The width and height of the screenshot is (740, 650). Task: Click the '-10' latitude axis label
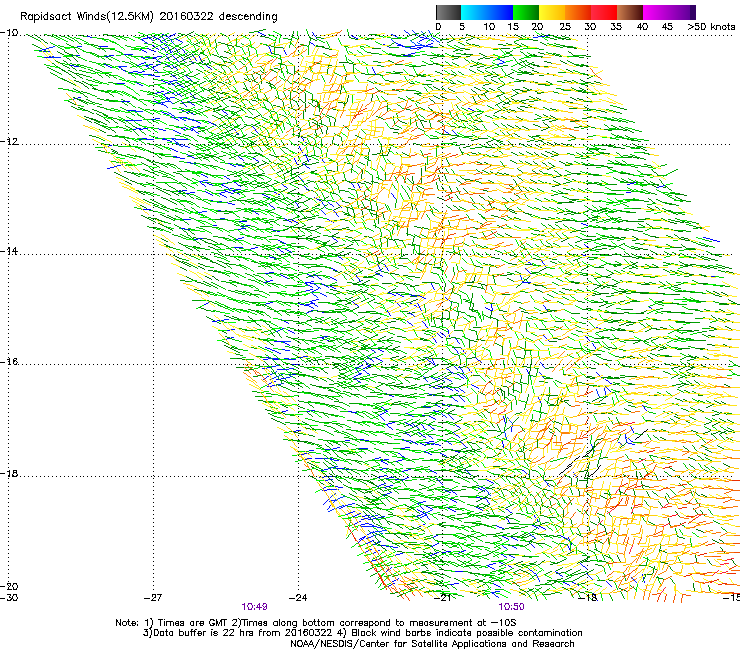[x=9, y=32]
